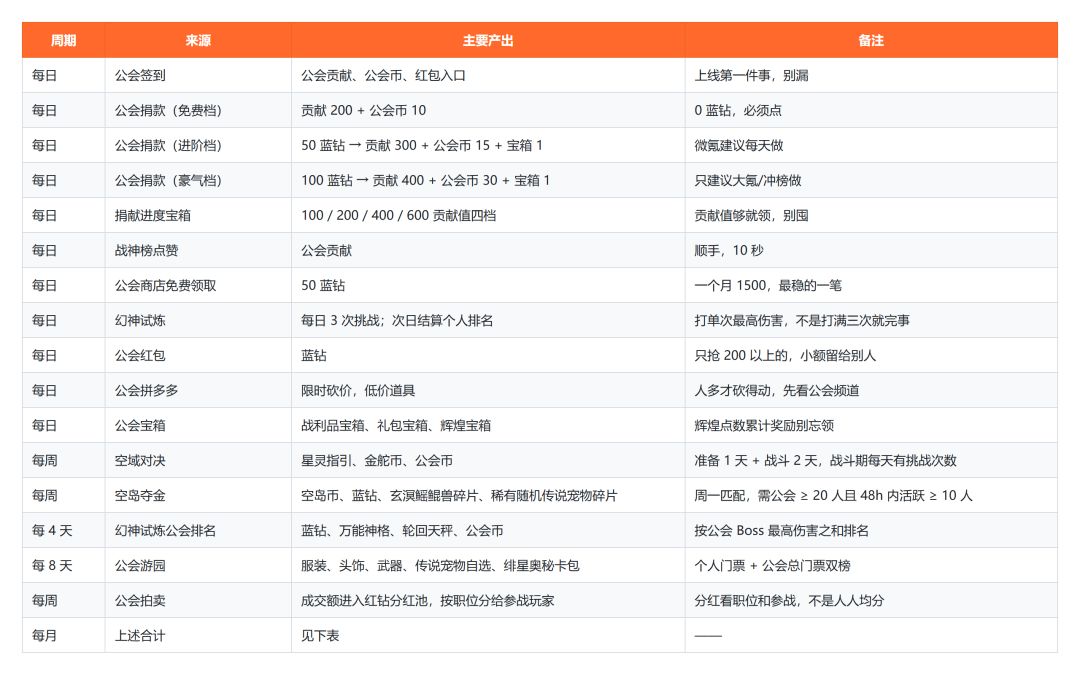Click the "公会拼多多" source cell
1080x680 pixels.
point(198,391)
